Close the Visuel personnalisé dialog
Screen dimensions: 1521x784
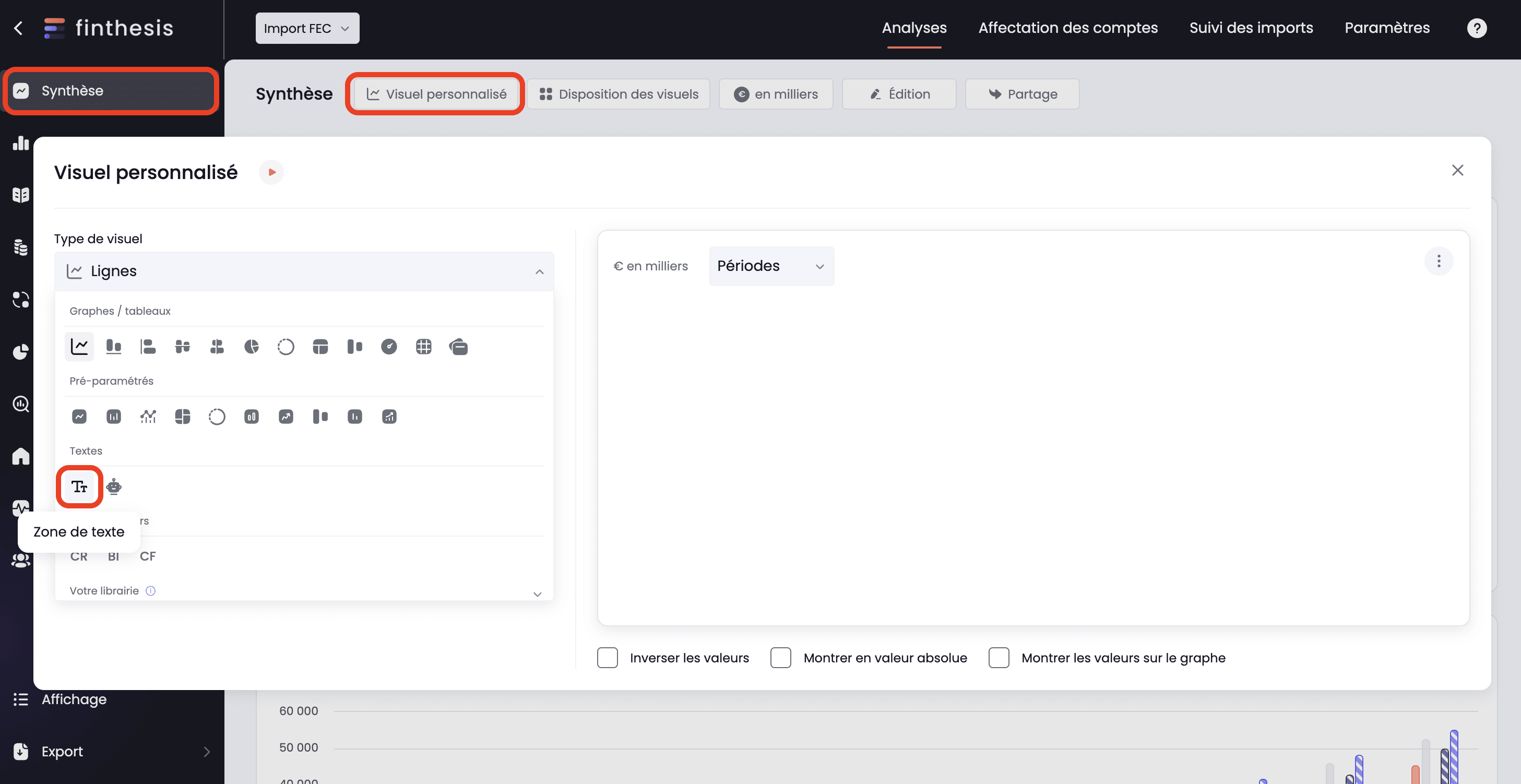[1457, 171]
